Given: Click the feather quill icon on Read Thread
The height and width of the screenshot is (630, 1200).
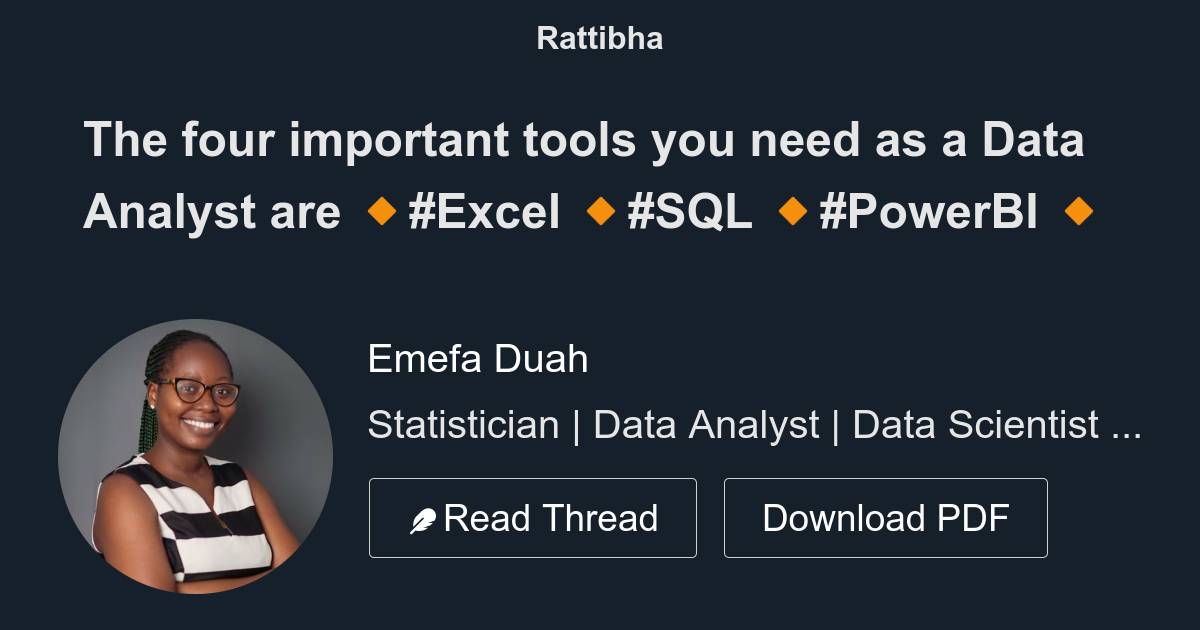Looking at the screenshot, I should 424,517.
